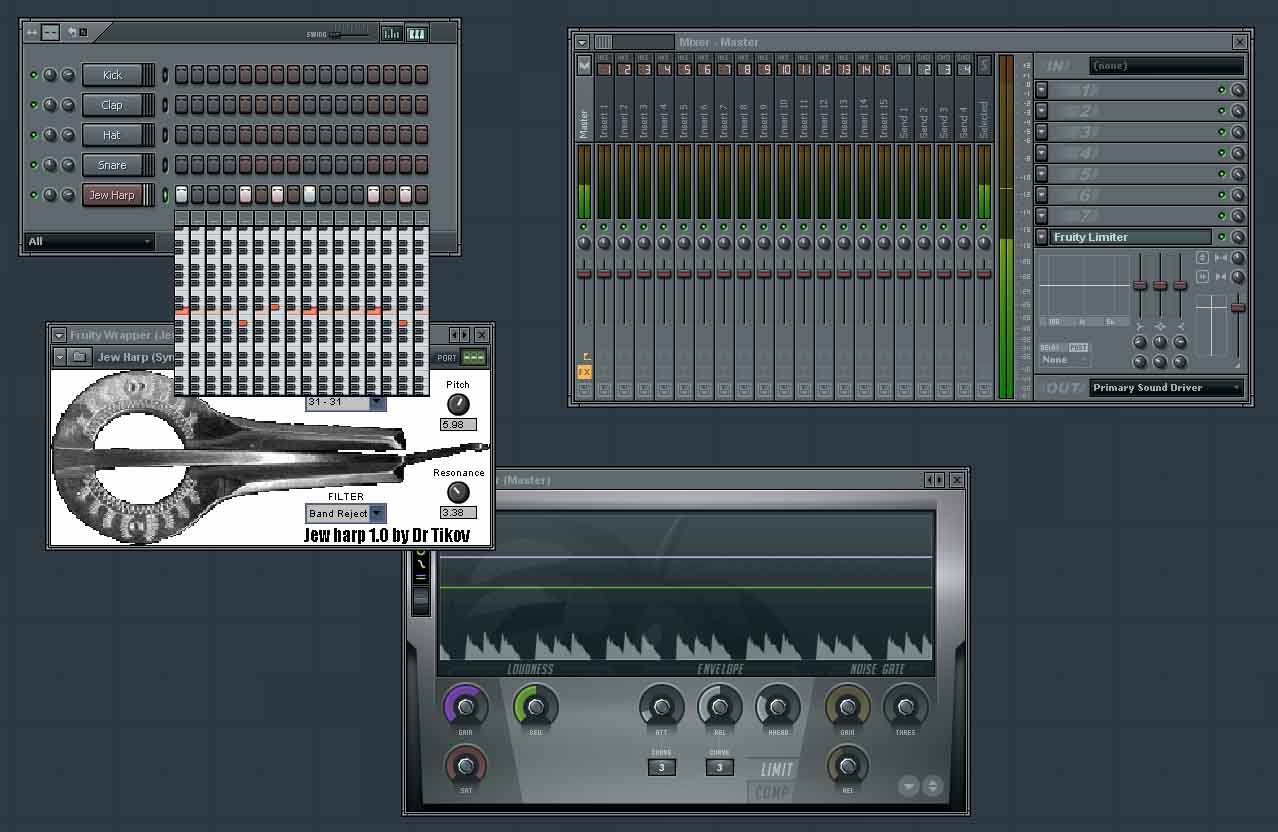Open the Fruity Limiter slot arrow menu
This screenshot has width=1278, height=832.
click(1042, 237)
